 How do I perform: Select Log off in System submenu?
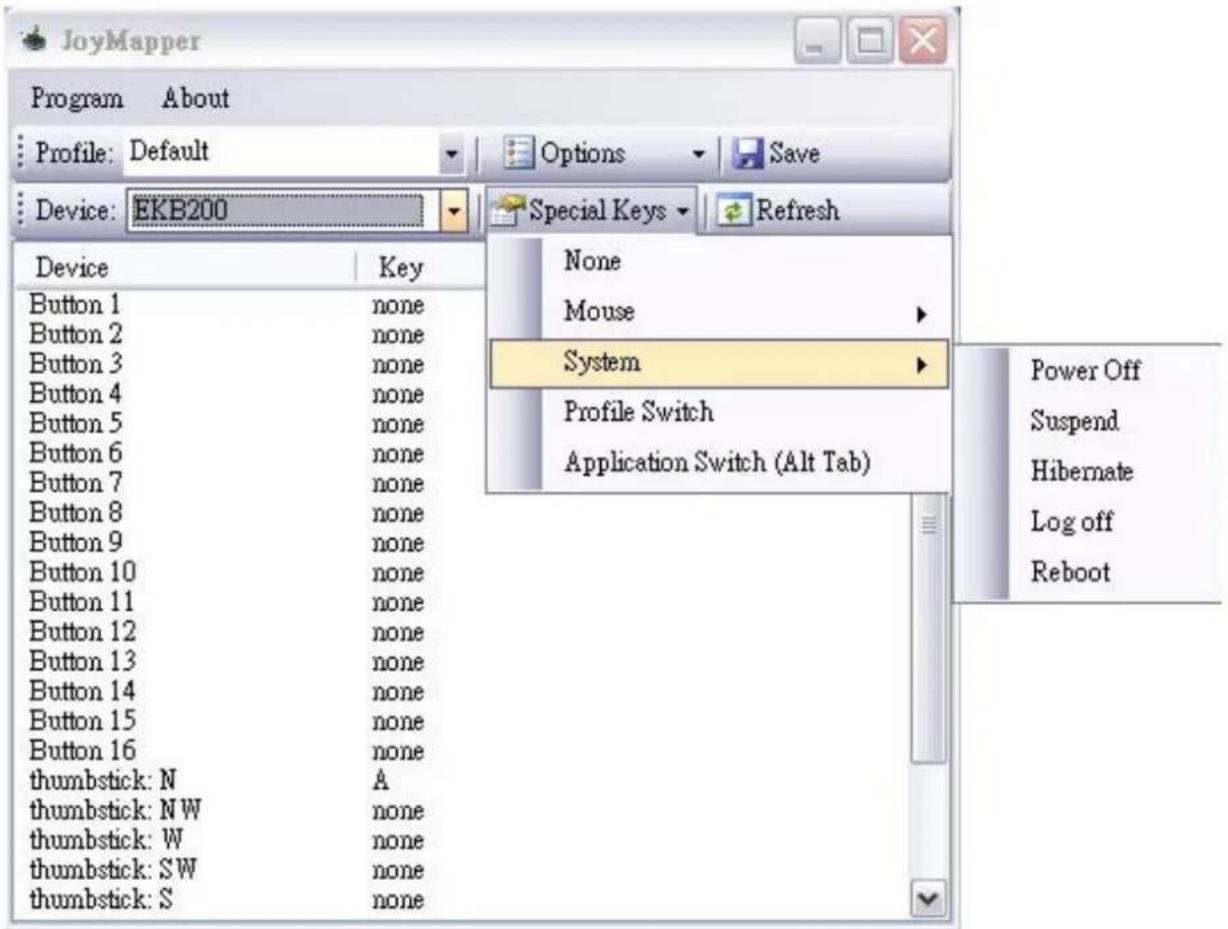(1071, 522)
